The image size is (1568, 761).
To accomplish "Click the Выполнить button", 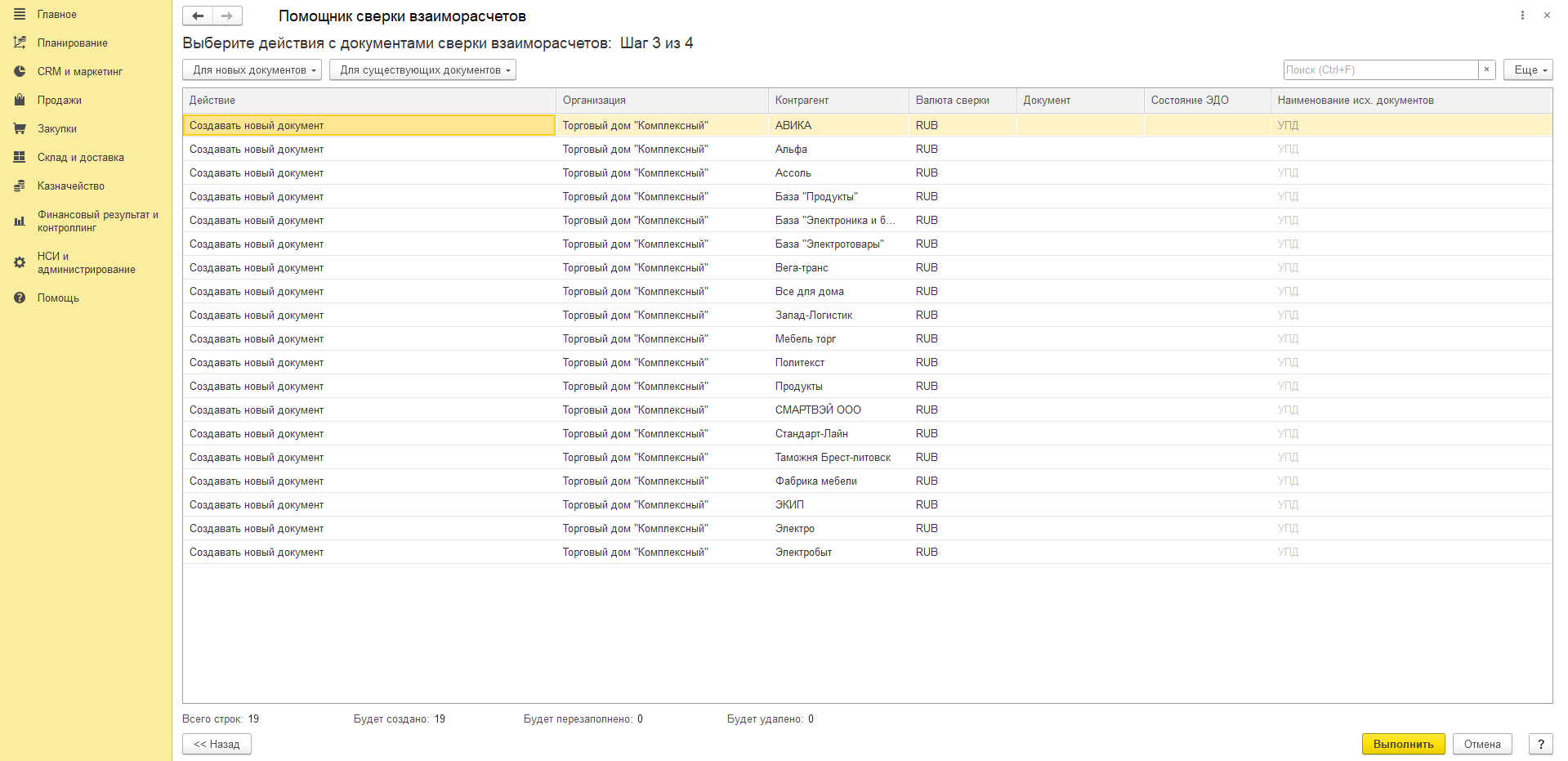I will coord(1403,744).
